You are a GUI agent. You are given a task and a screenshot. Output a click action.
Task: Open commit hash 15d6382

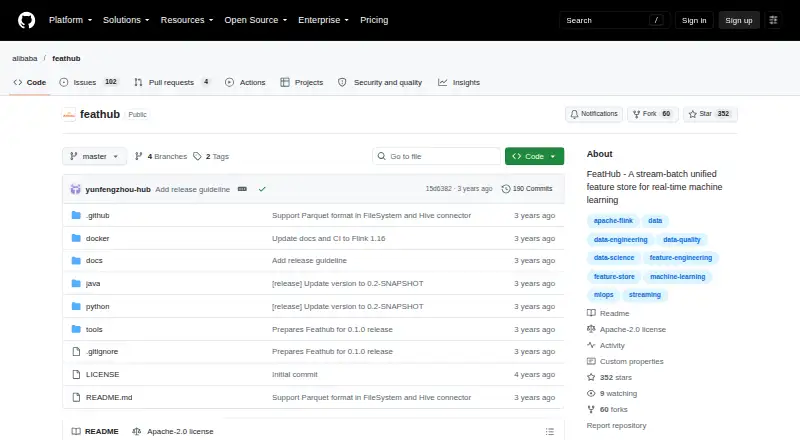(439, 189)
